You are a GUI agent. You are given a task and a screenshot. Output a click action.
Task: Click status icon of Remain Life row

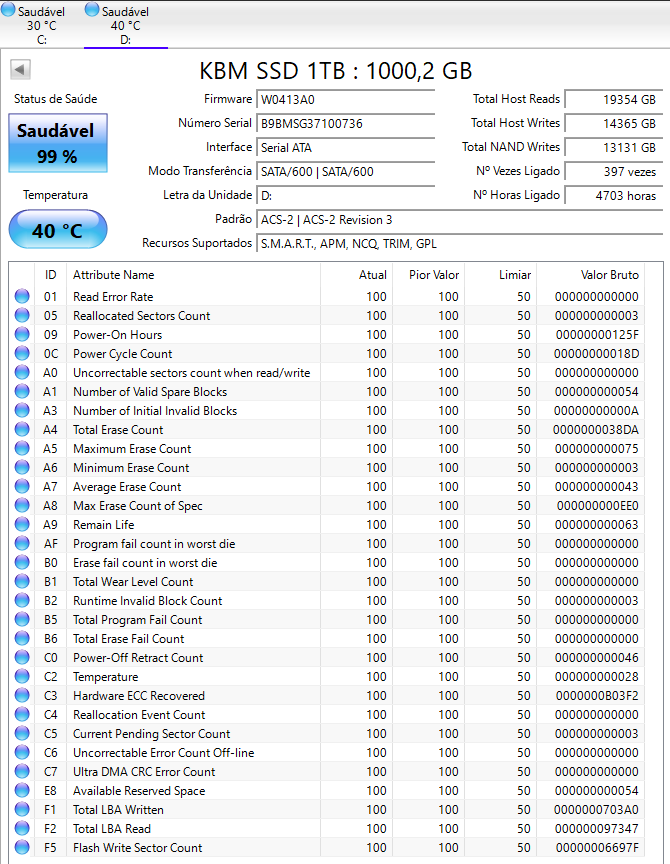coord(22,525)
